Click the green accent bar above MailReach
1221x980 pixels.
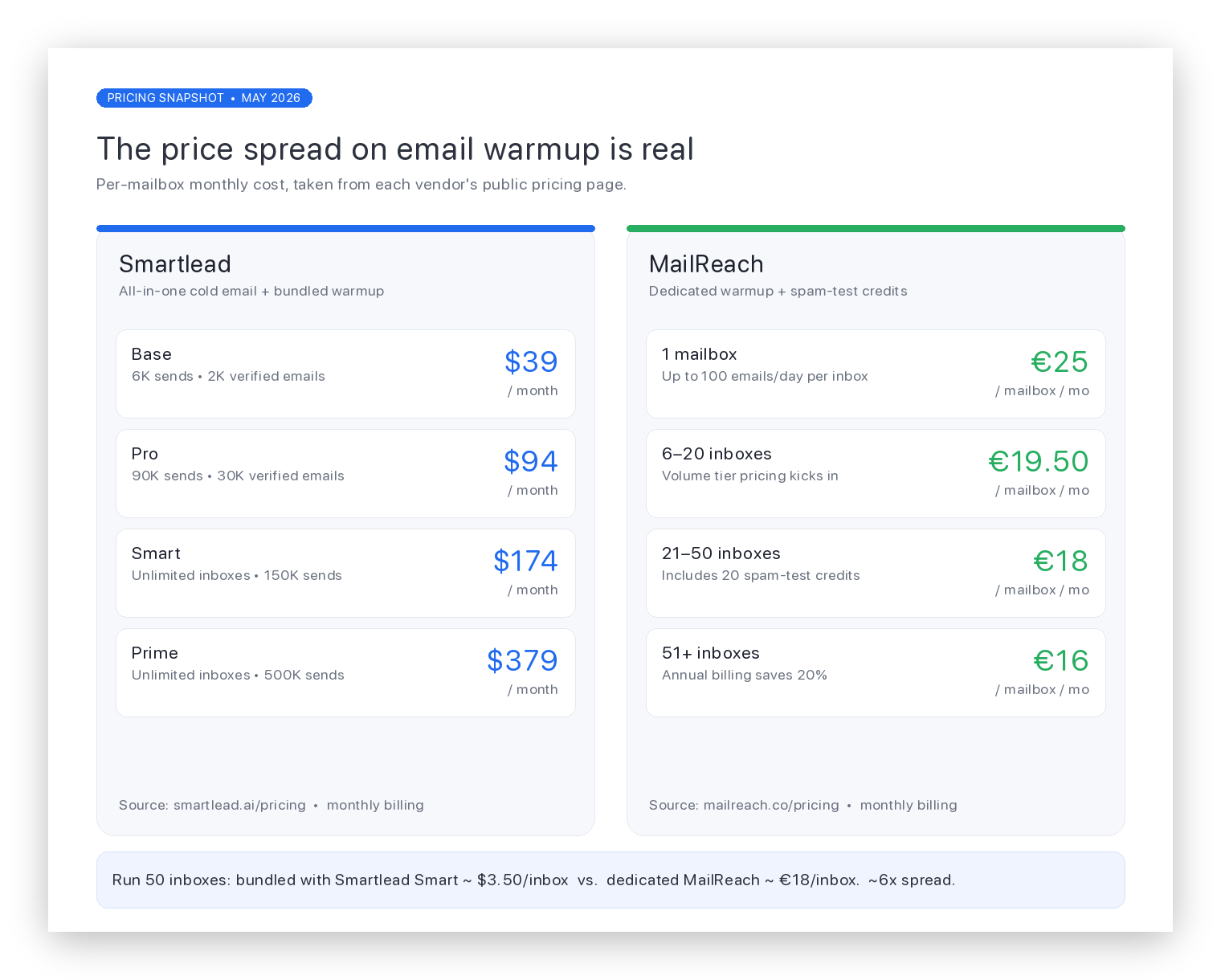876,229
